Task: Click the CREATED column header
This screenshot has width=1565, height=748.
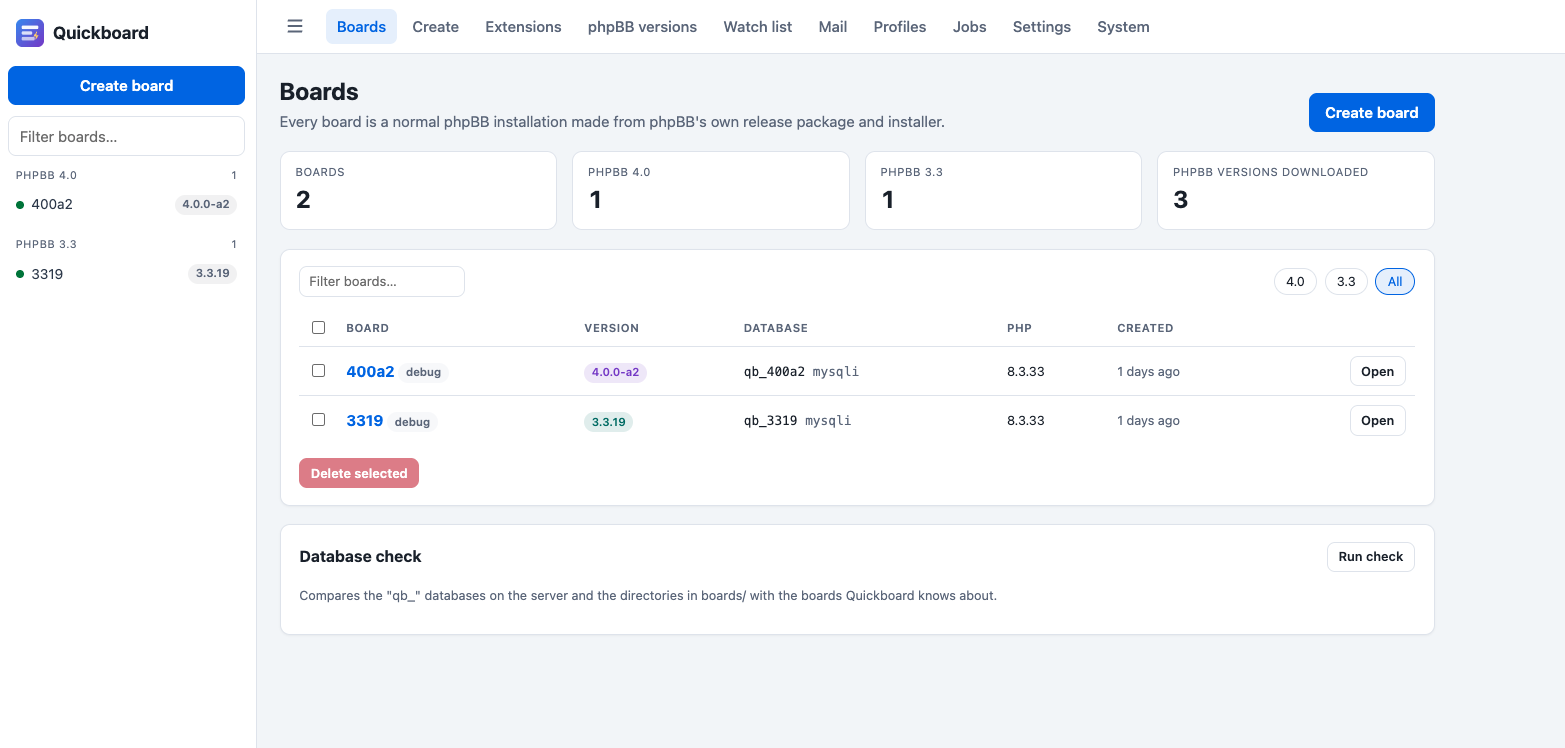Action: pyautogui.click(x=1145, y=328)
